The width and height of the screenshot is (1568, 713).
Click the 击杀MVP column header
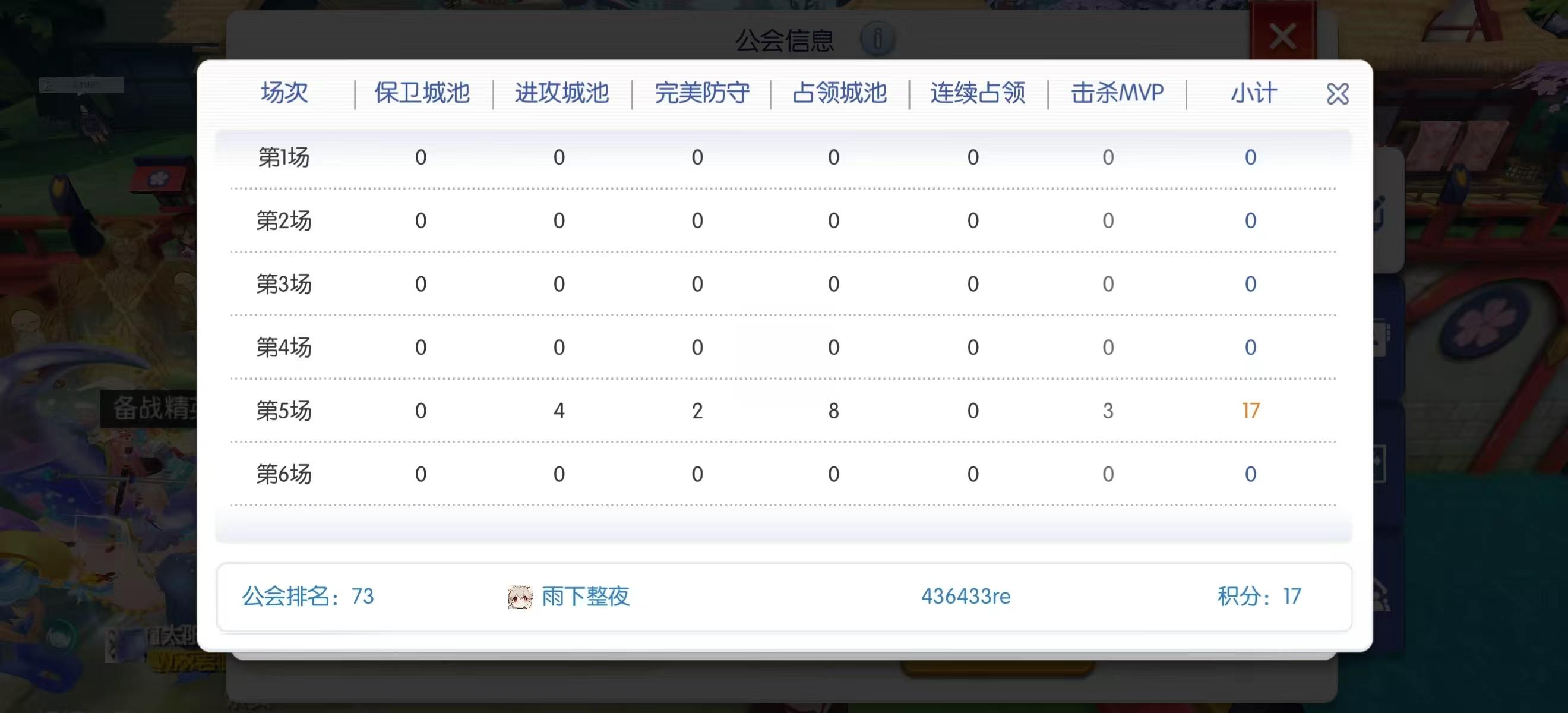tap(1117, 93)
